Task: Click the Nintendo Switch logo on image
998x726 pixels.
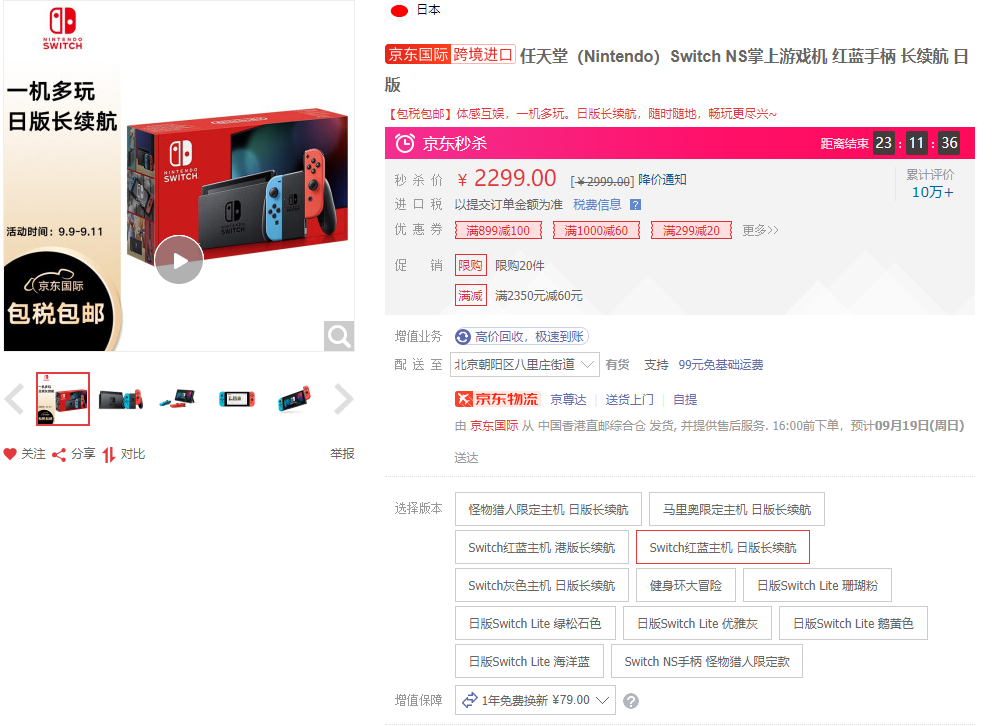Action: 62,29
